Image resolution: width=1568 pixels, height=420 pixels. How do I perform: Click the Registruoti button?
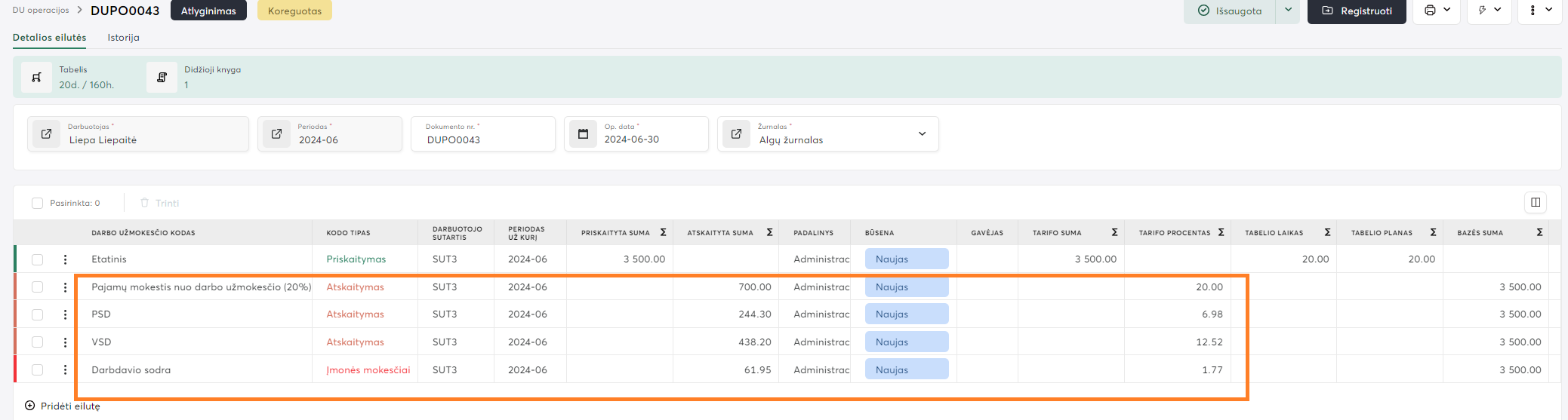pyautogui.click(x=1357, y=11)
